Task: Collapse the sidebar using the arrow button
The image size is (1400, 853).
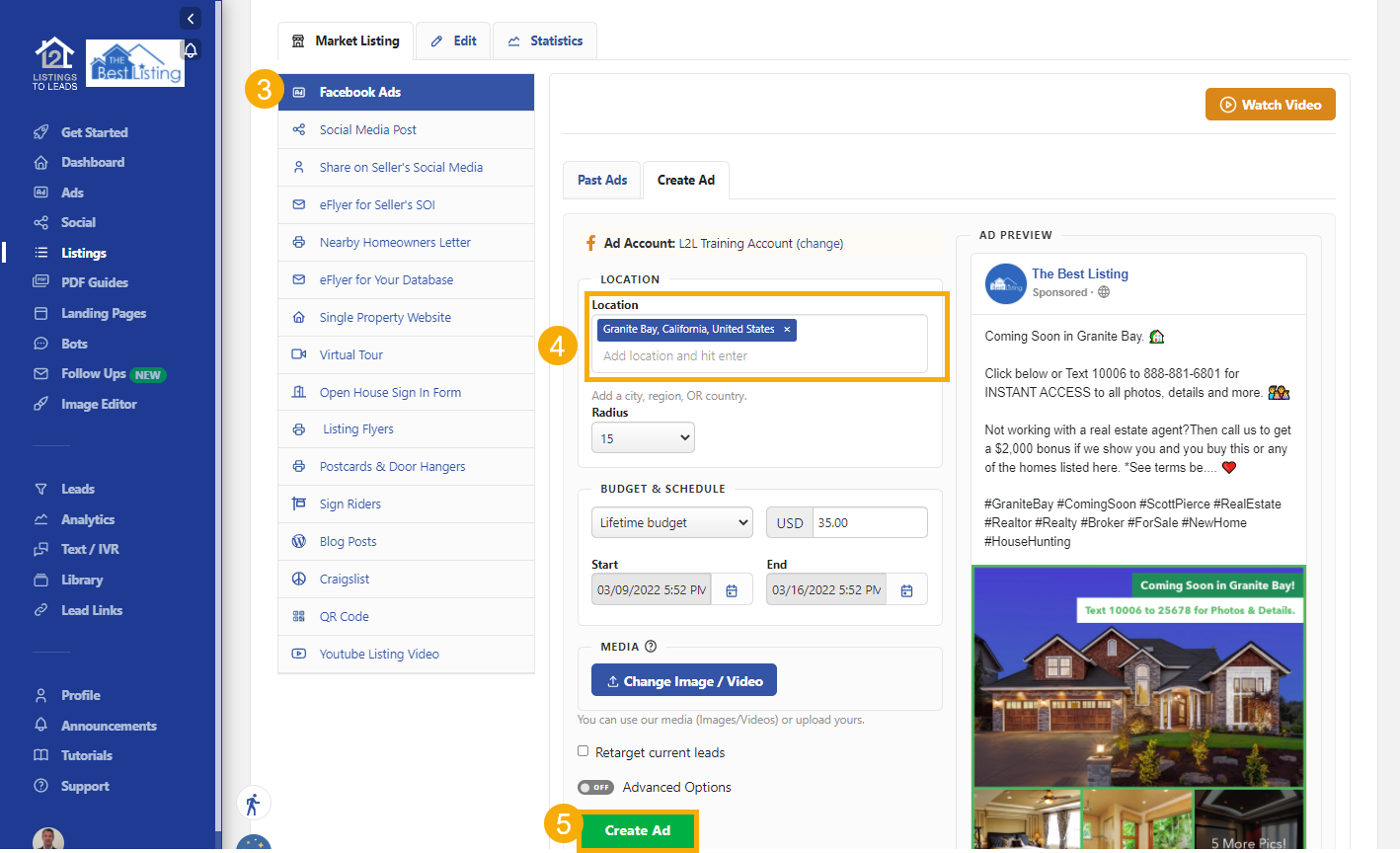Action: tap(190, 18)
